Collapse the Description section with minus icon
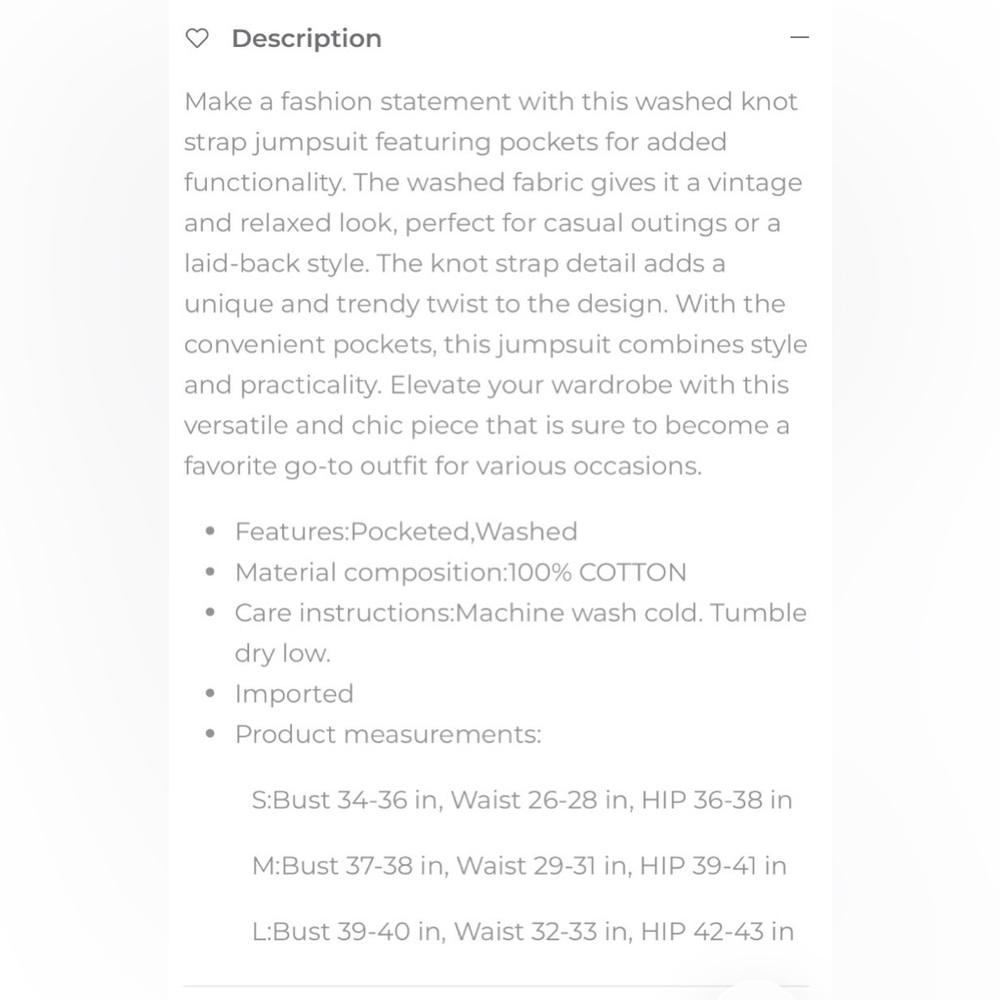The image size is (1000, 1000). coord(799,38)
